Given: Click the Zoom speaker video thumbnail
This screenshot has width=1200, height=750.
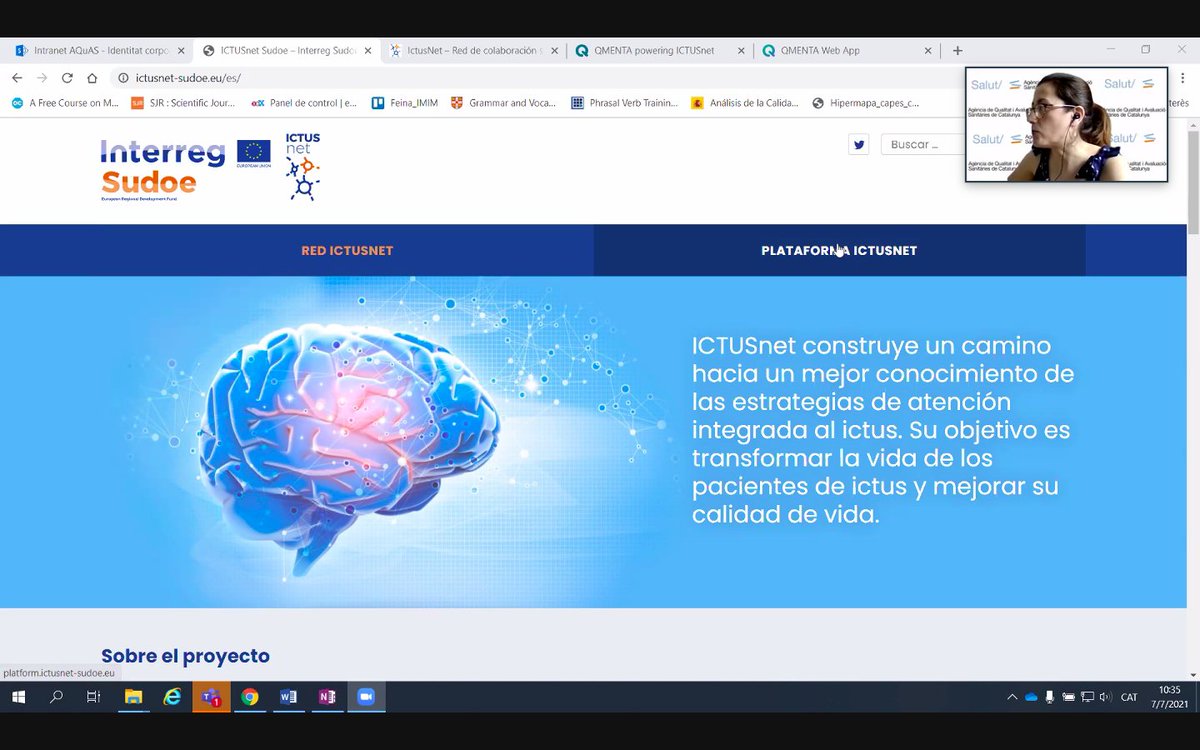Looking at the screenshot, I should pyautogui.click(x=1066, y=125).
